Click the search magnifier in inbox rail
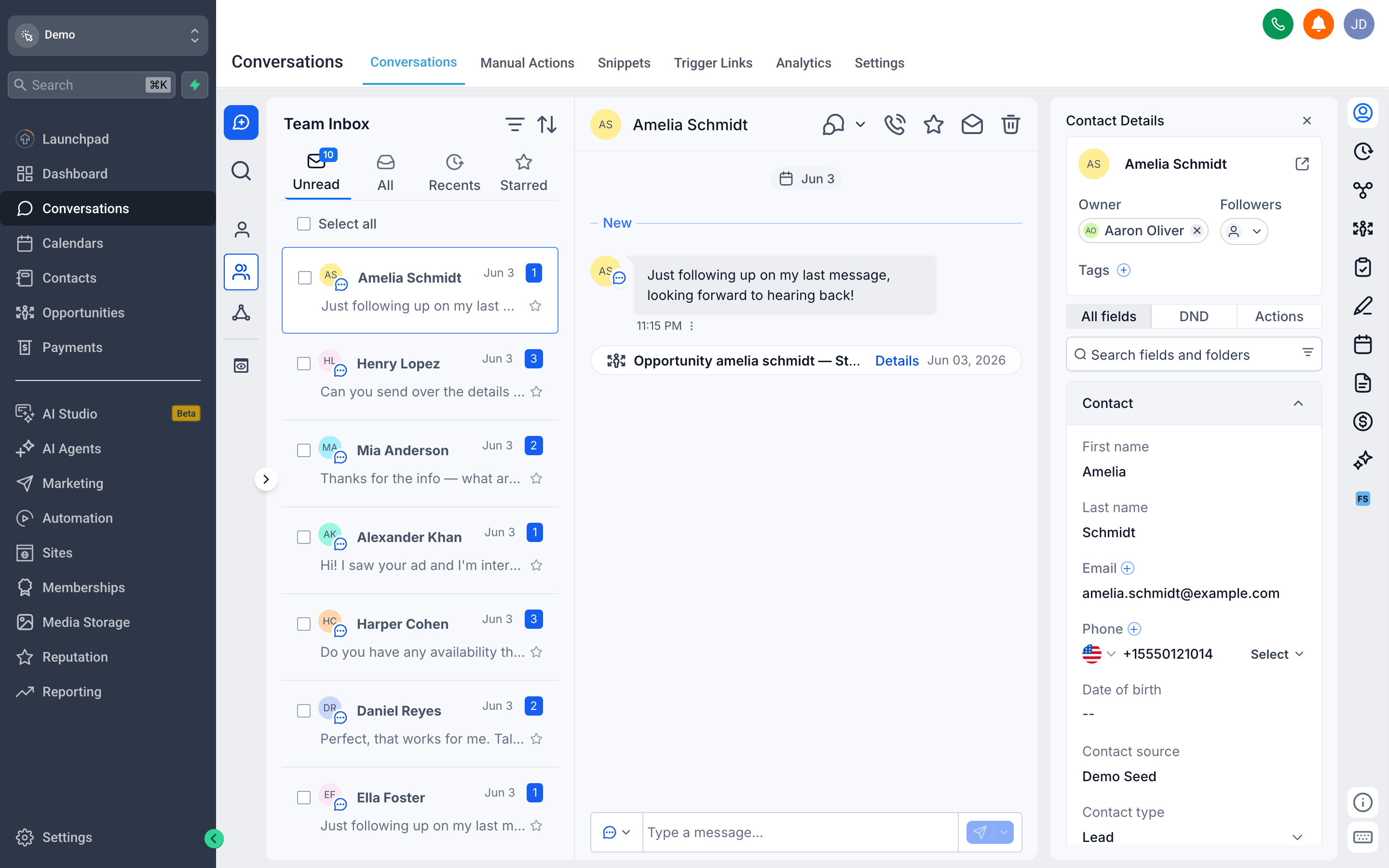Image resolution: width=1389 pixels, height=868 pixels. pos(241,171)
